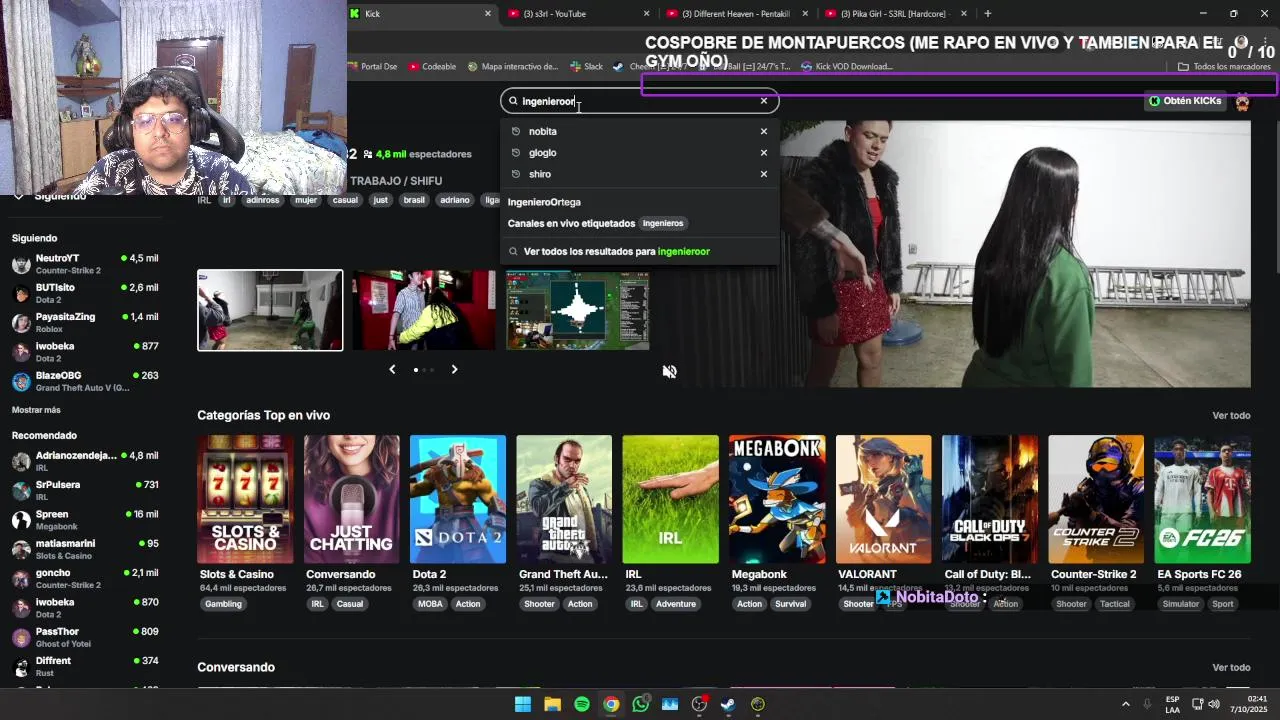The width and height of the screenshot is (1280, 720).
Task: Open PassThor recommended channel
Action: click(85, 637)
